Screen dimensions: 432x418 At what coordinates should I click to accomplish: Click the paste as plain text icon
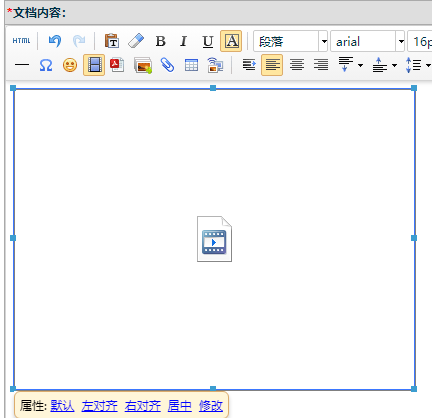tap(112, 41)
